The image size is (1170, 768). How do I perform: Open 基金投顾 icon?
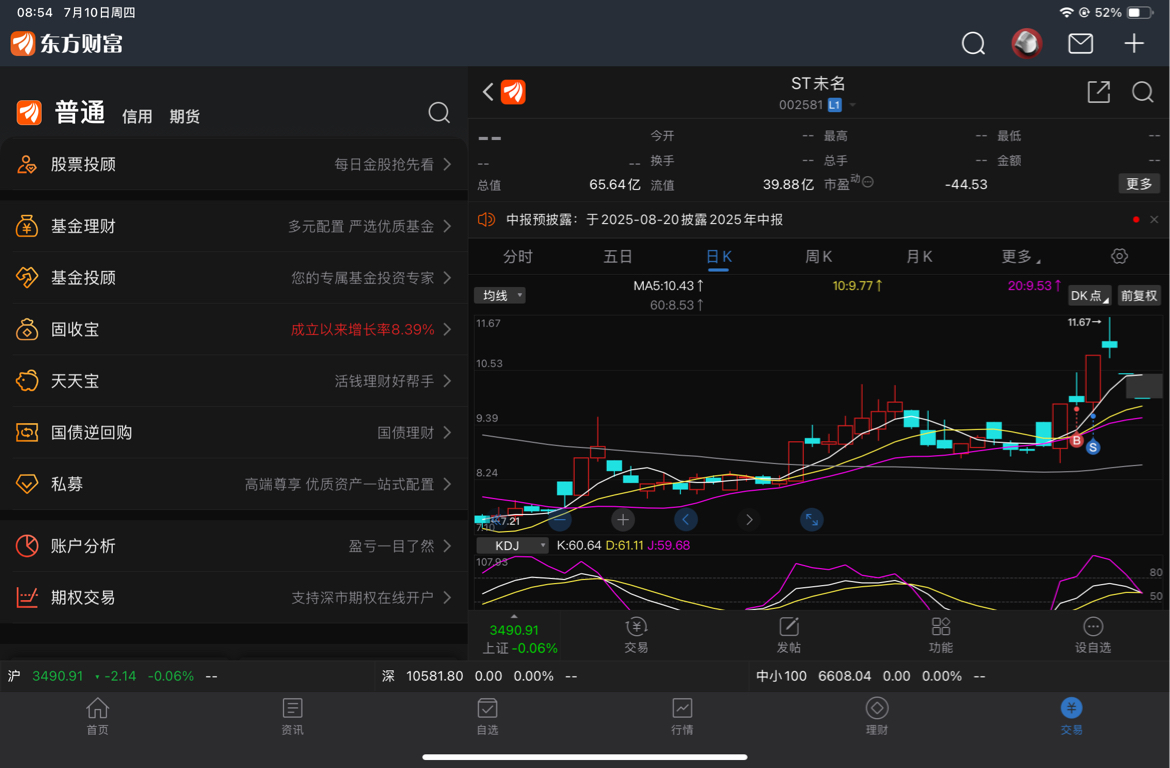coord(27,278)
